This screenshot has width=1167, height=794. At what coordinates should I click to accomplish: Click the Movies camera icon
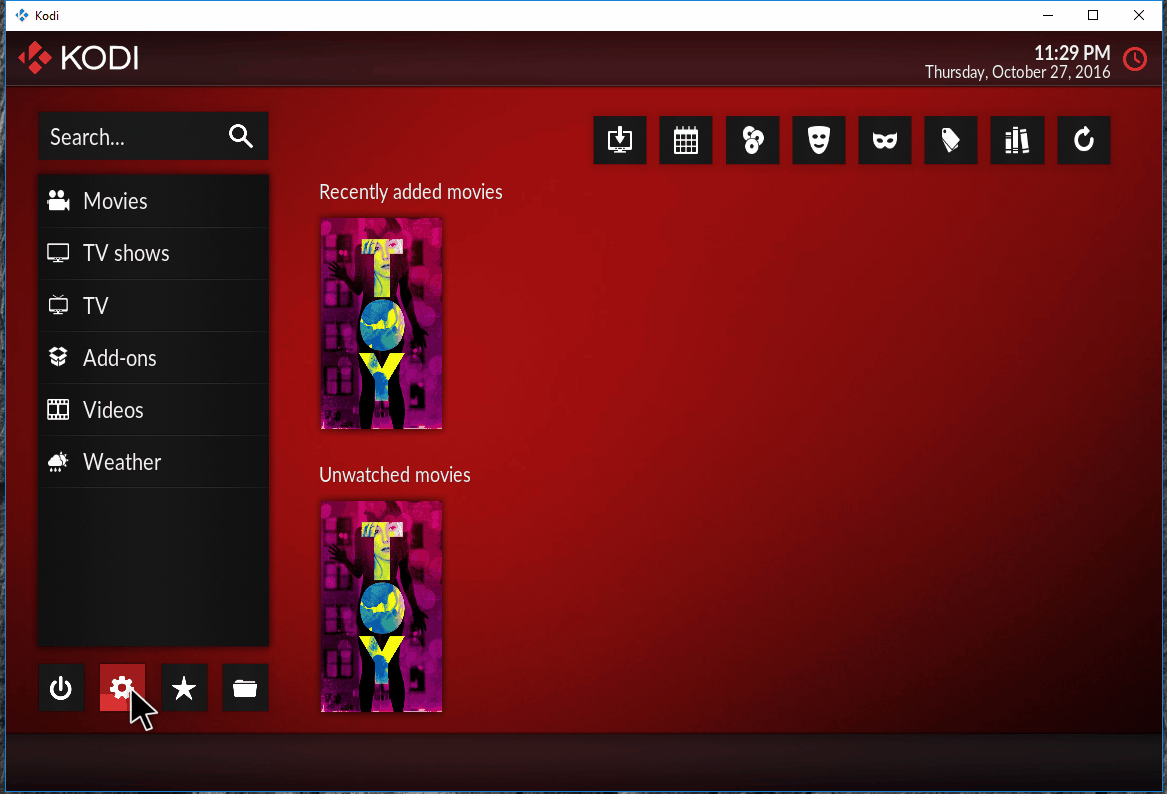pos(58,200)
